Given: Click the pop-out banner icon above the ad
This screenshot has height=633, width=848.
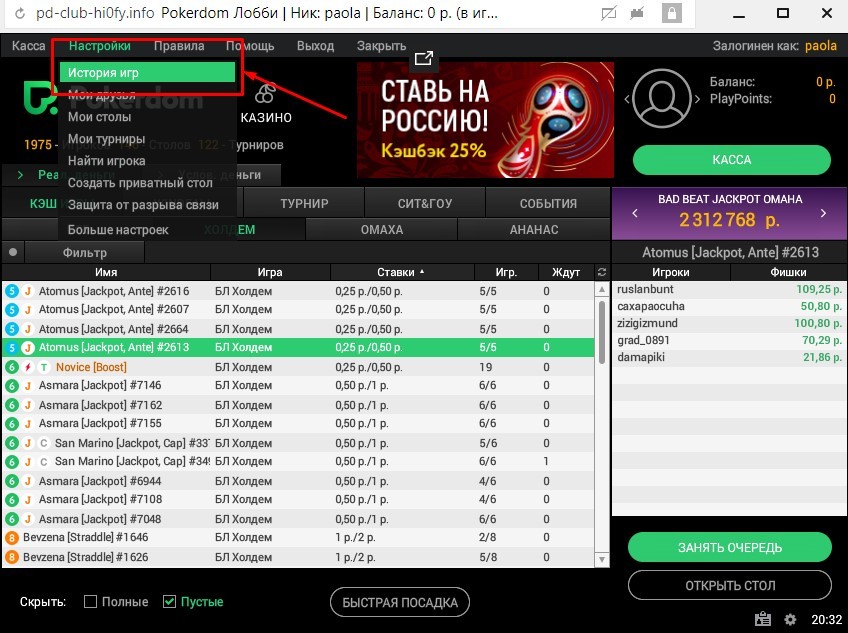Looking at the screenshot, I should (x=423, y=58).
